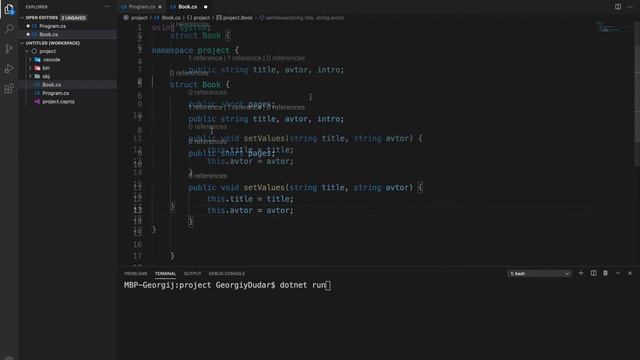Switch to the Output panel tab

[192, 273]
